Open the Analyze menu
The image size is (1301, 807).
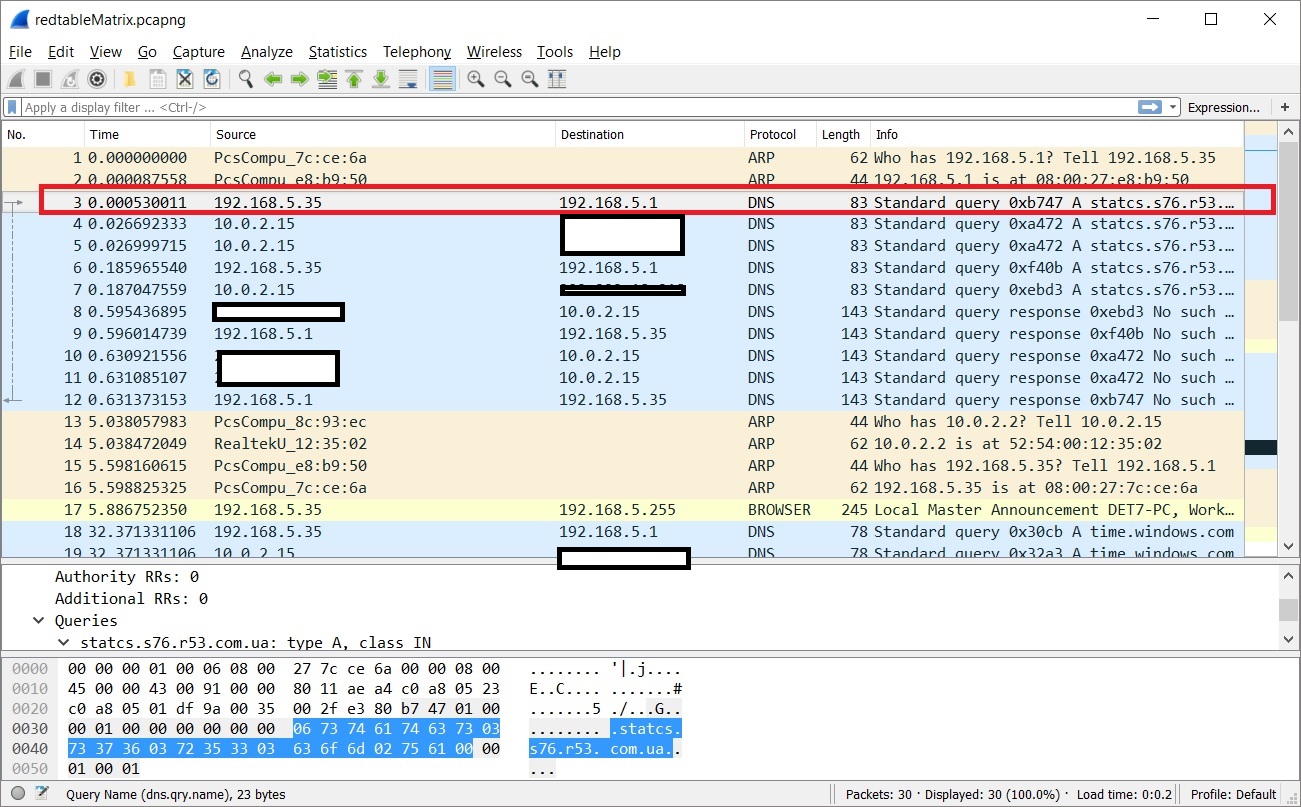266,52
